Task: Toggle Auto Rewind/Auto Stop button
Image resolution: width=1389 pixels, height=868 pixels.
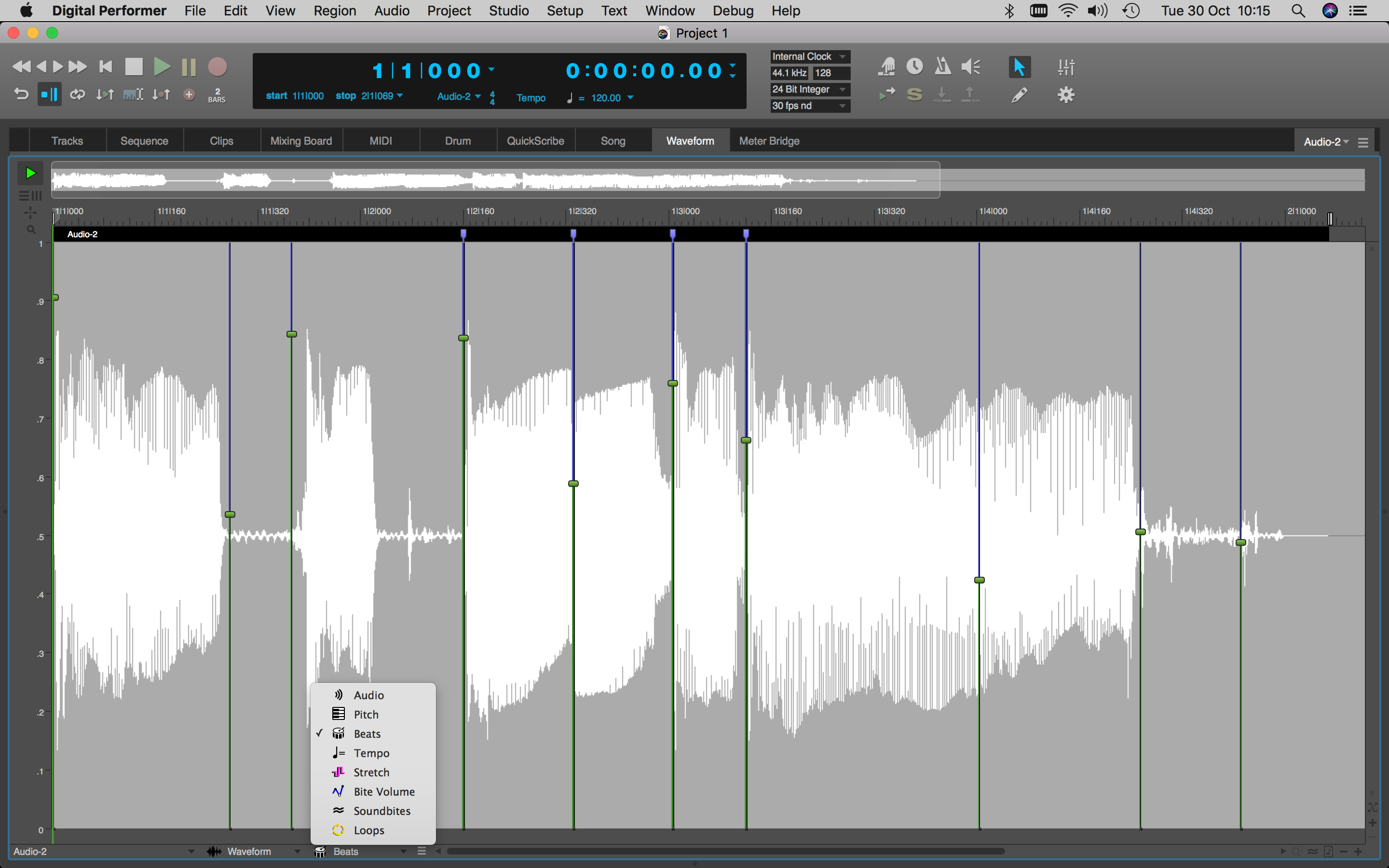Action: [105, 95]
